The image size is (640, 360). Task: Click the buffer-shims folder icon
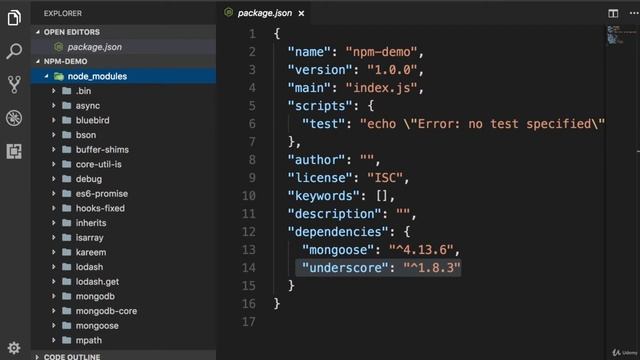tap(67, 150)
